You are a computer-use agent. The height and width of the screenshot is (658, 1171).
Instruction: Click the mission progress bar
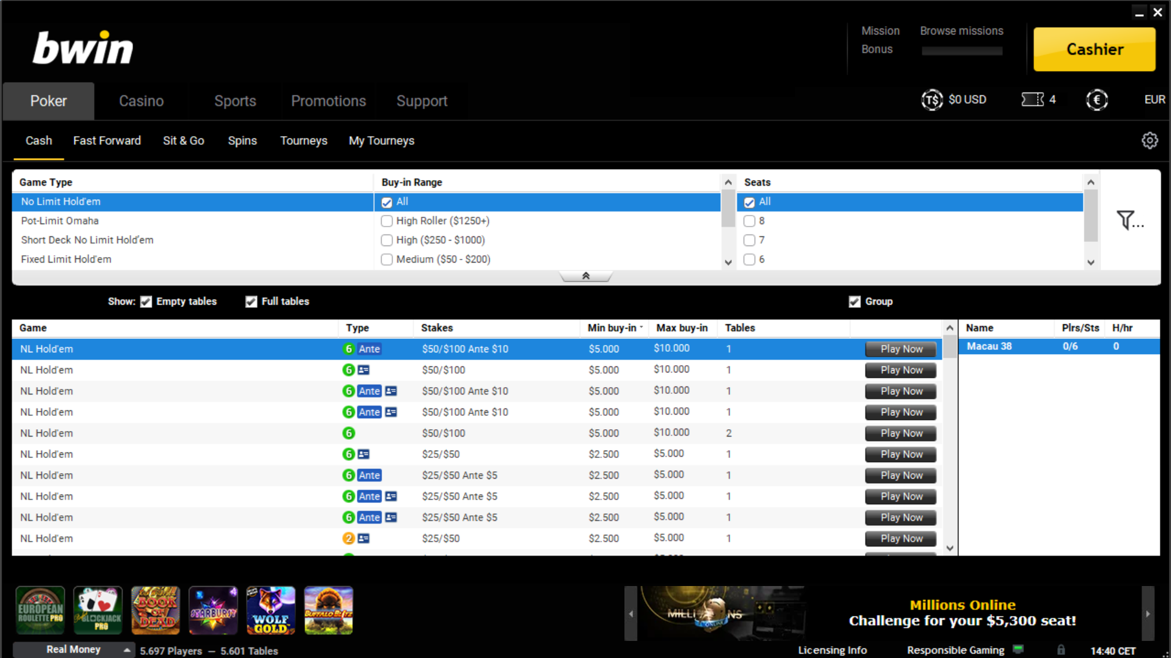(x=961, y=51)
